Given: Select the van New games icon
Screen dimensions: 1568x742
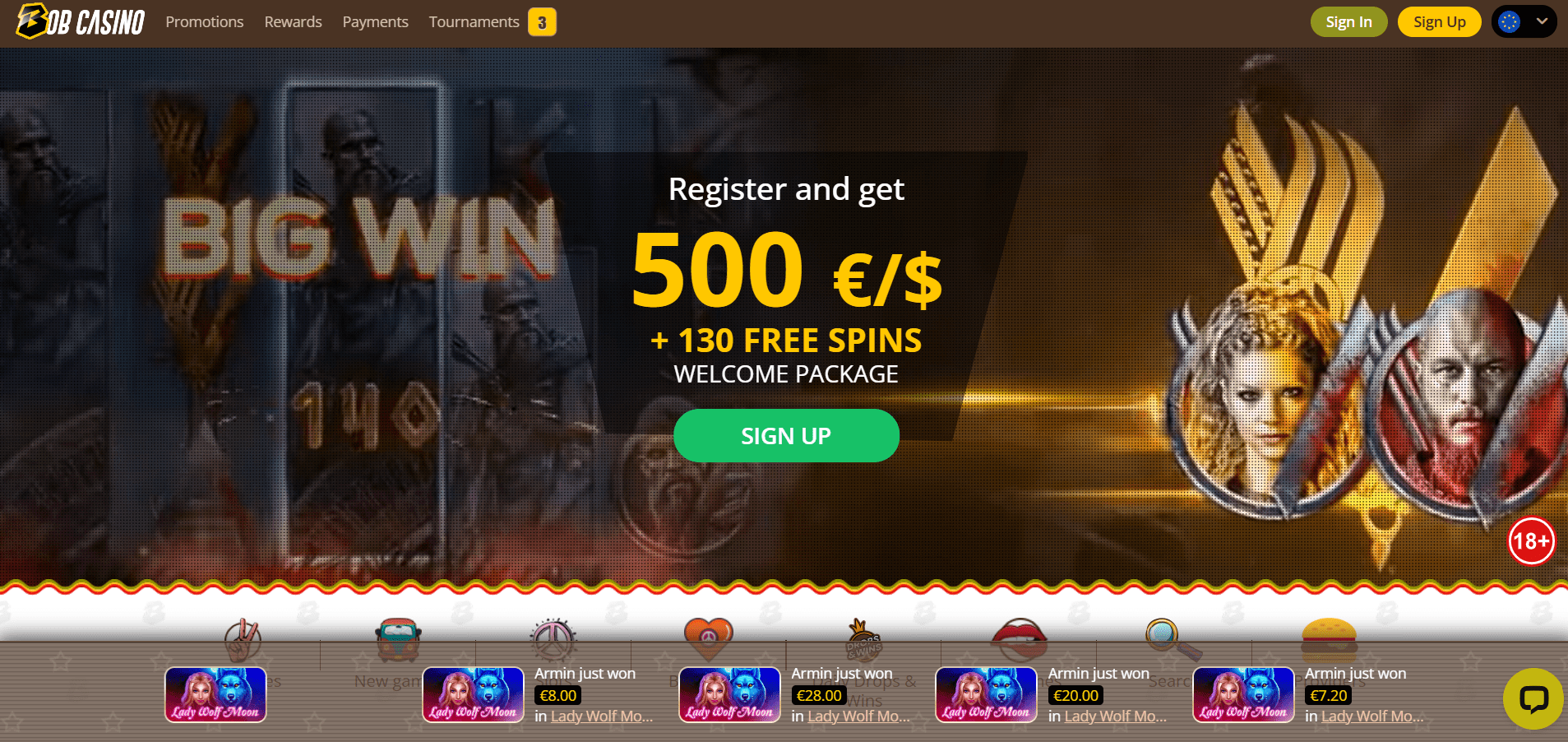Looking at the screenshot, I should tap(398, 639).
